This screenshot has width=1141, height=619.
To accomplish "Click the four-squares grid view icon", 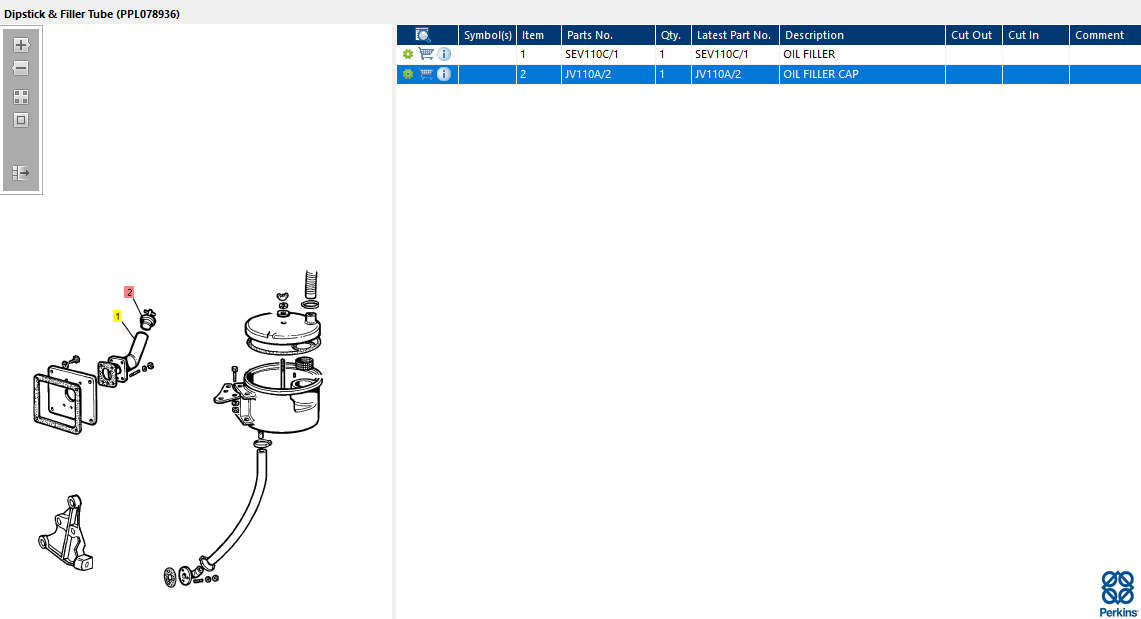I will pyautogui.click(x=21, y=97).
